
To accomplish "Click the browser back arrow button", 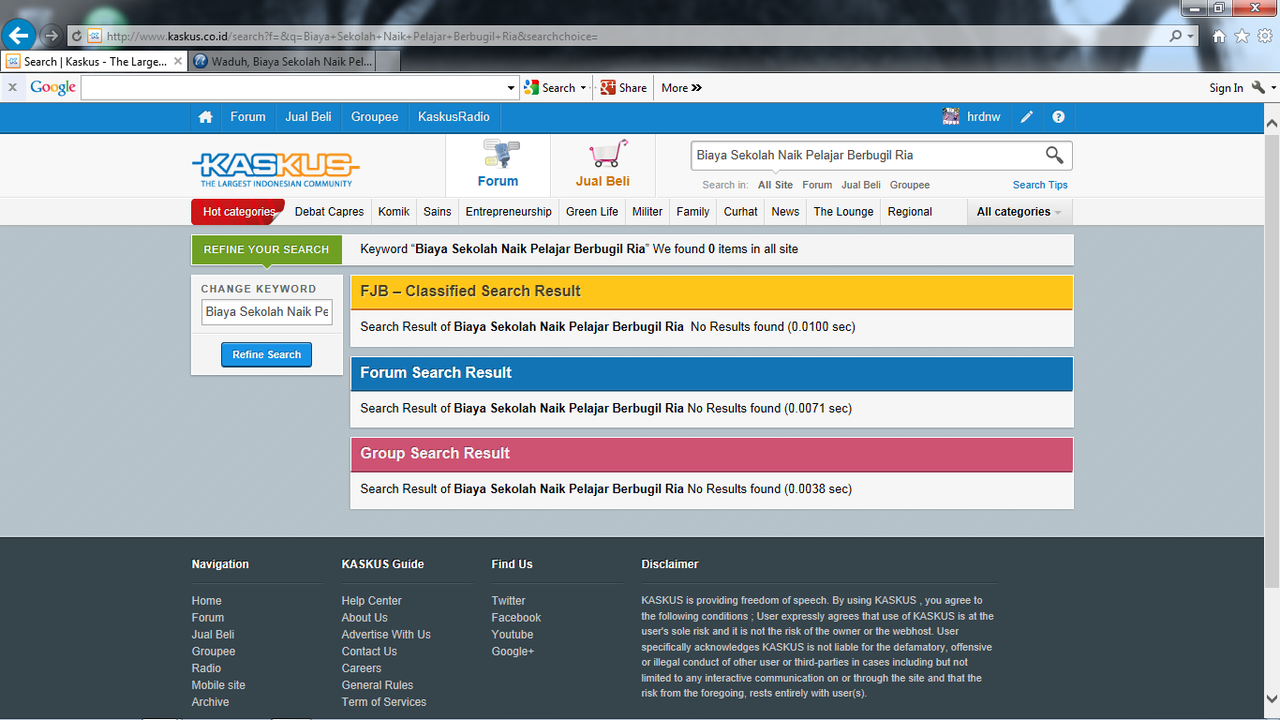I will point(18,36).
